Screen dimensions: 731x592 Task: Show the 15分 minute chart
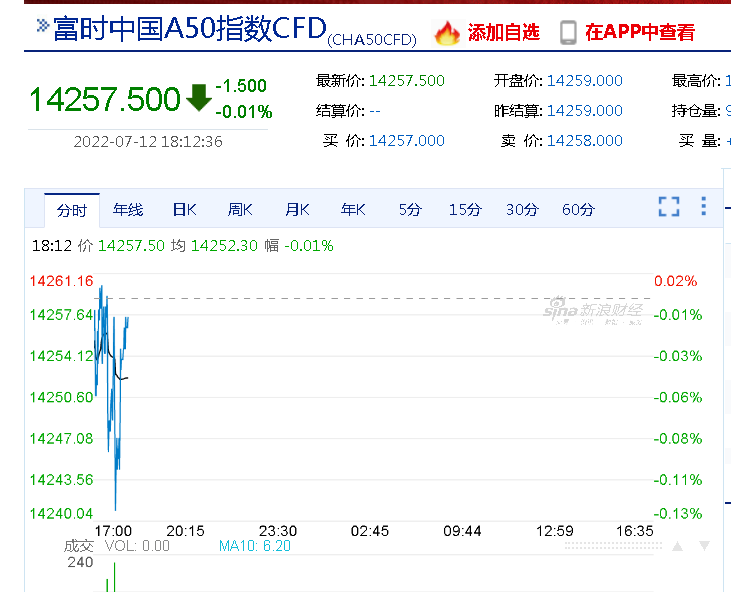point(465,210)
